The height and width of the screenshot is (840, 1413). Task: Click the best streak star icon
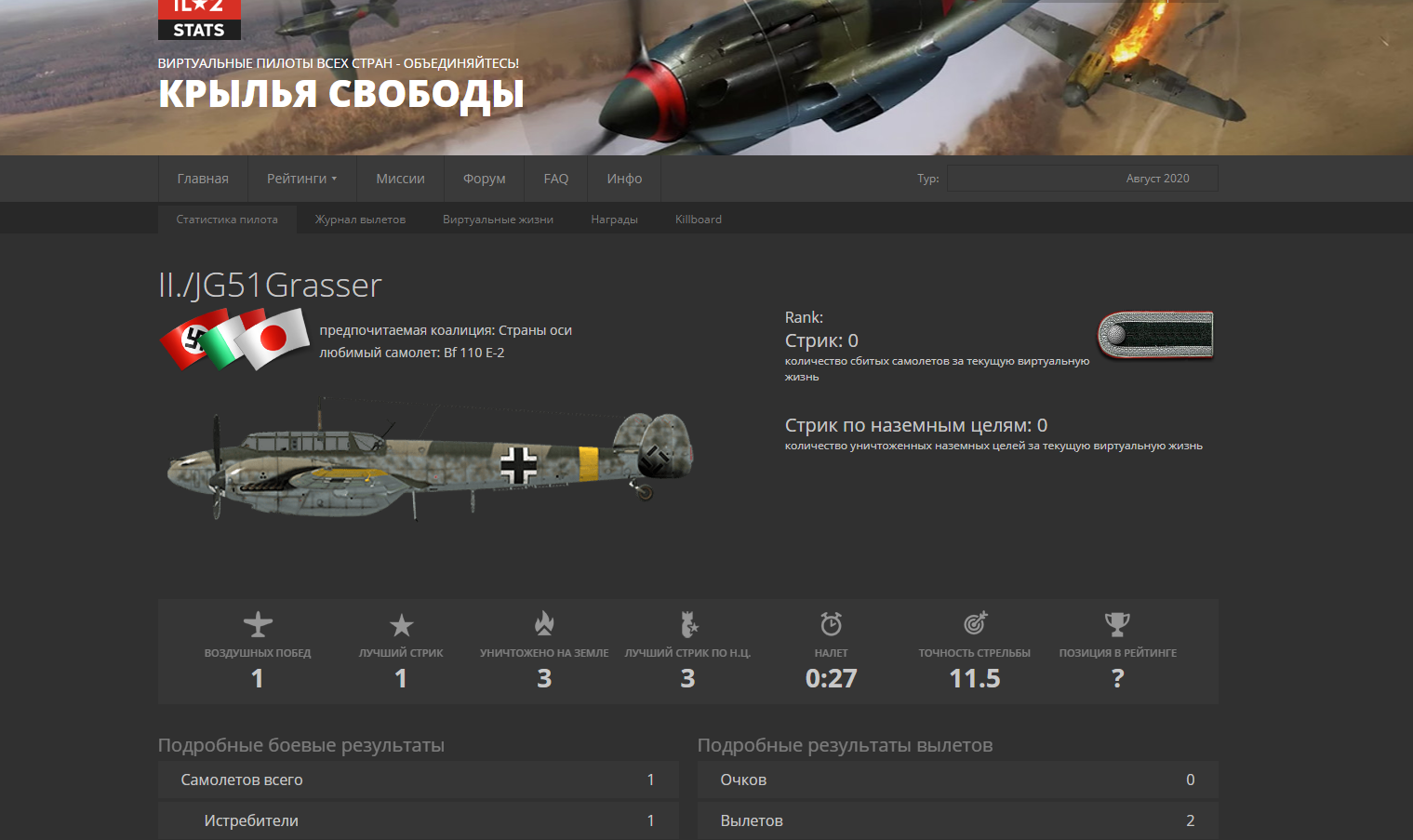click(x=401, y=625)
